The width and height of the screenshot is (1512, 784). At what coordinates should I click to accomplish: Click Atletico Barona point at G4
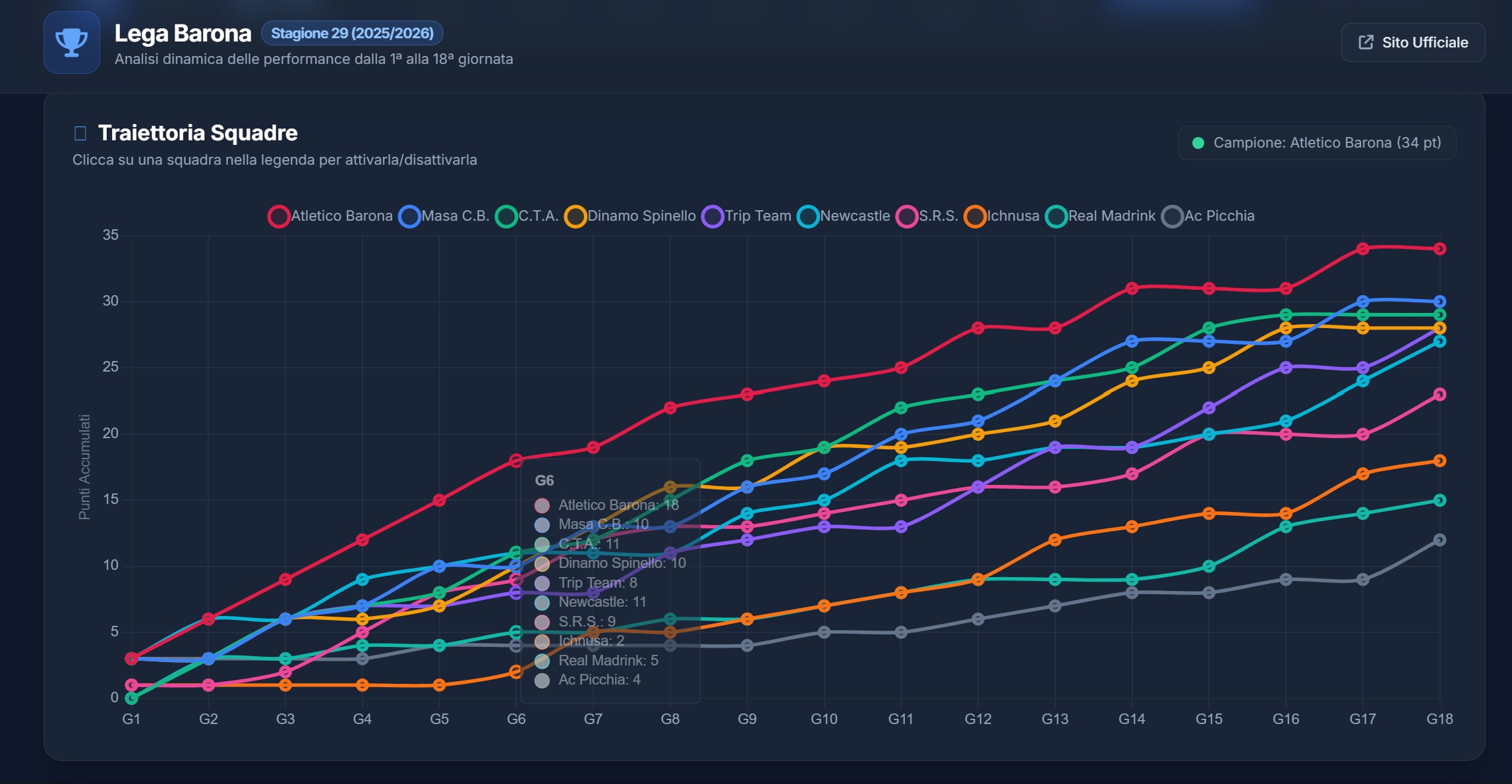[x=362, y=540]
